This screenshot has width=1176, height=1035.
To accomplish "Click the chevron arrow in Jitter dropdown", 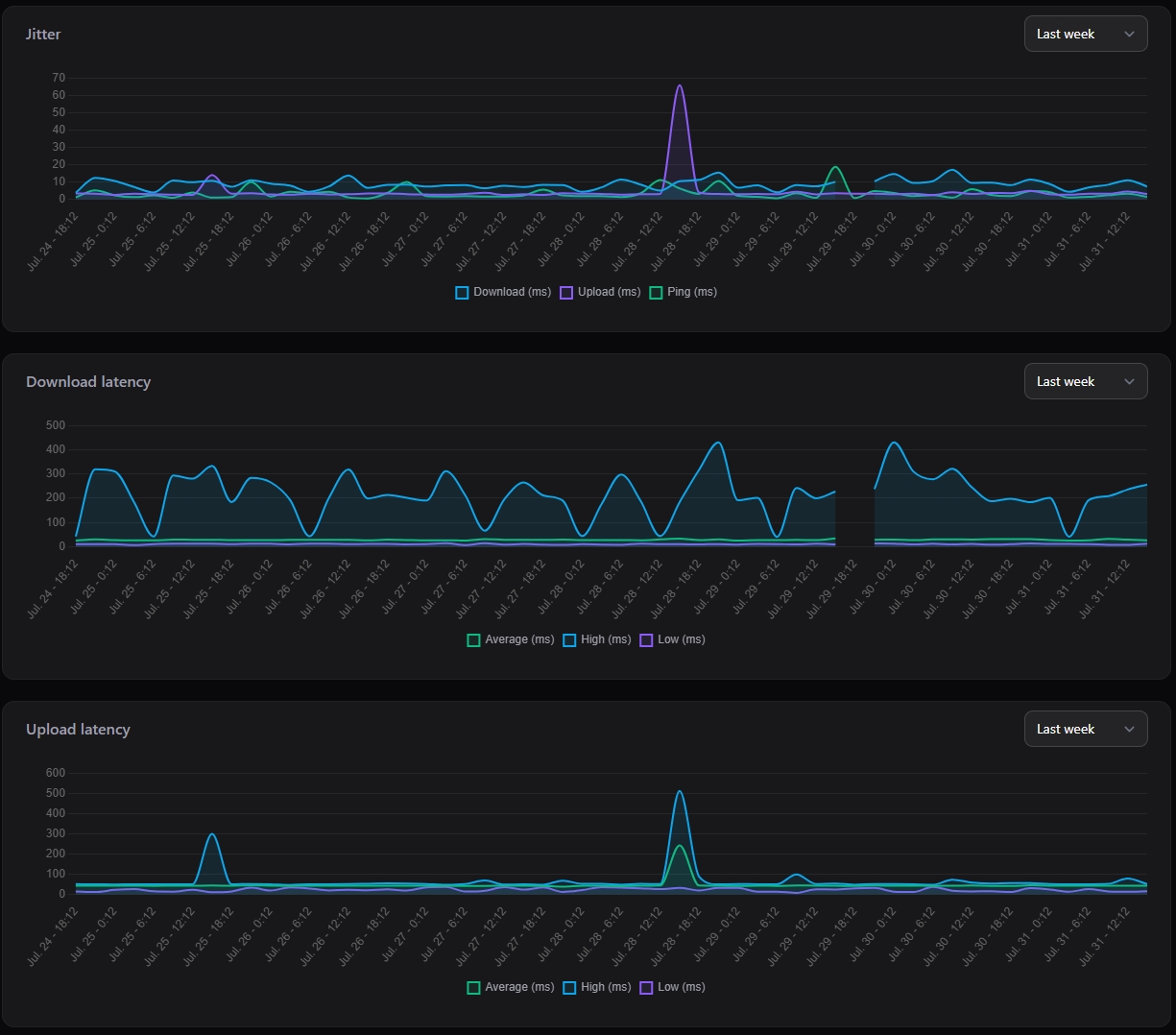I will click(x=1129, y=34).
